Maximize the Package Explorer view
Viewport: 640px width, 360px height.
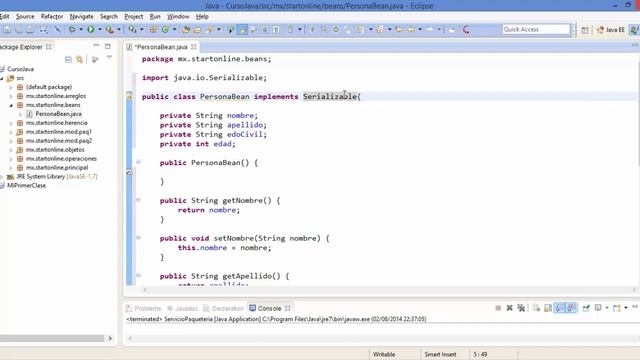(x=108, y=46)
